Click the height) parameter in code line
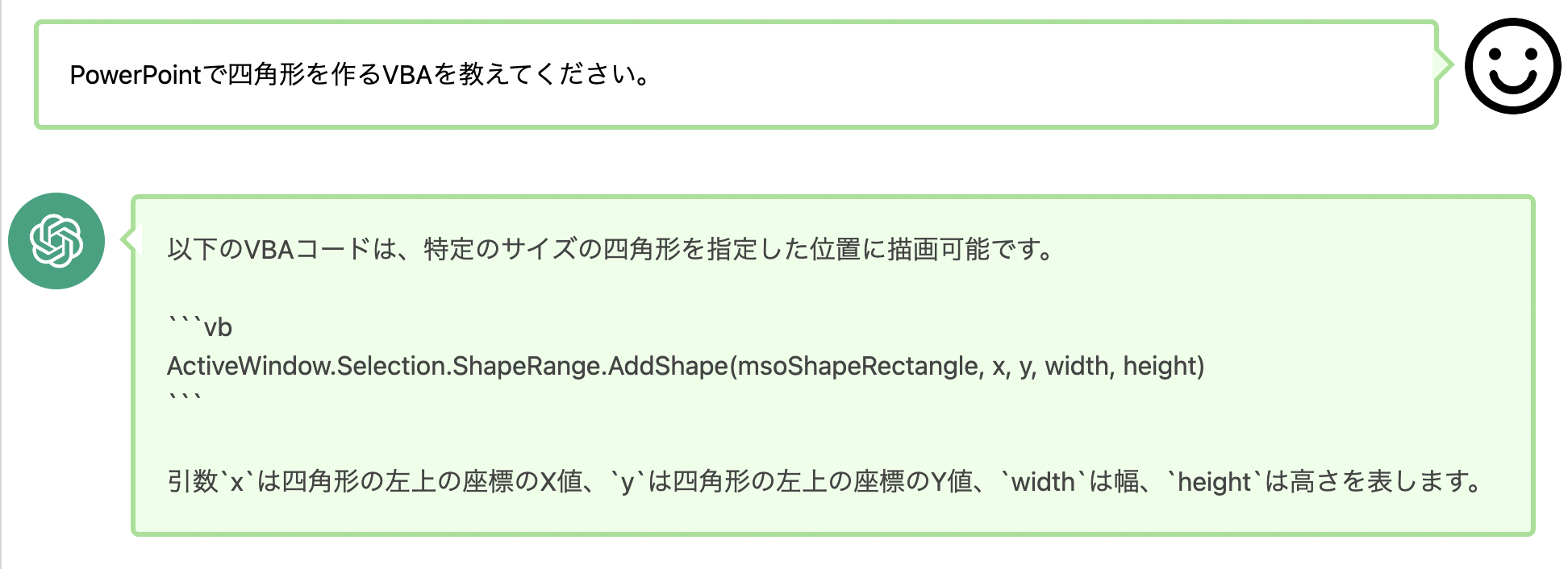 coord(1163,366)
